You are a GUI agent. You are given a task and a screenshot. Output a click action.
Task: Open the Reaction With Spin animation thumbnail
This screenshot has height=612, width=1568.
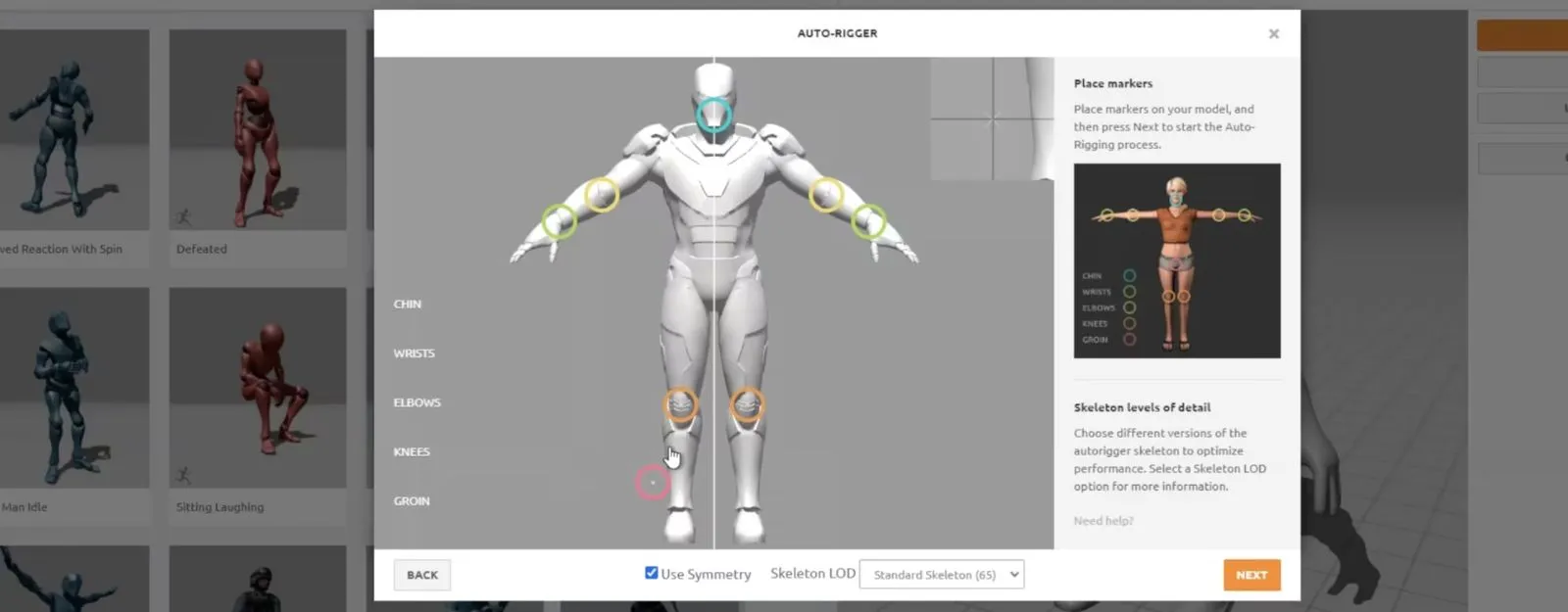pos(74,130)
